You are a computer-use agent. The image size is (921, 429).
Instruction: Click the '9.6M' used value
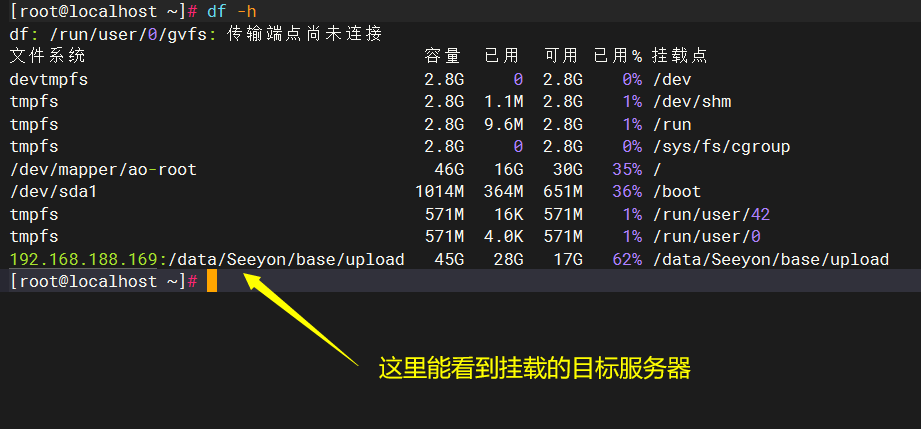(x=504, y=125)
